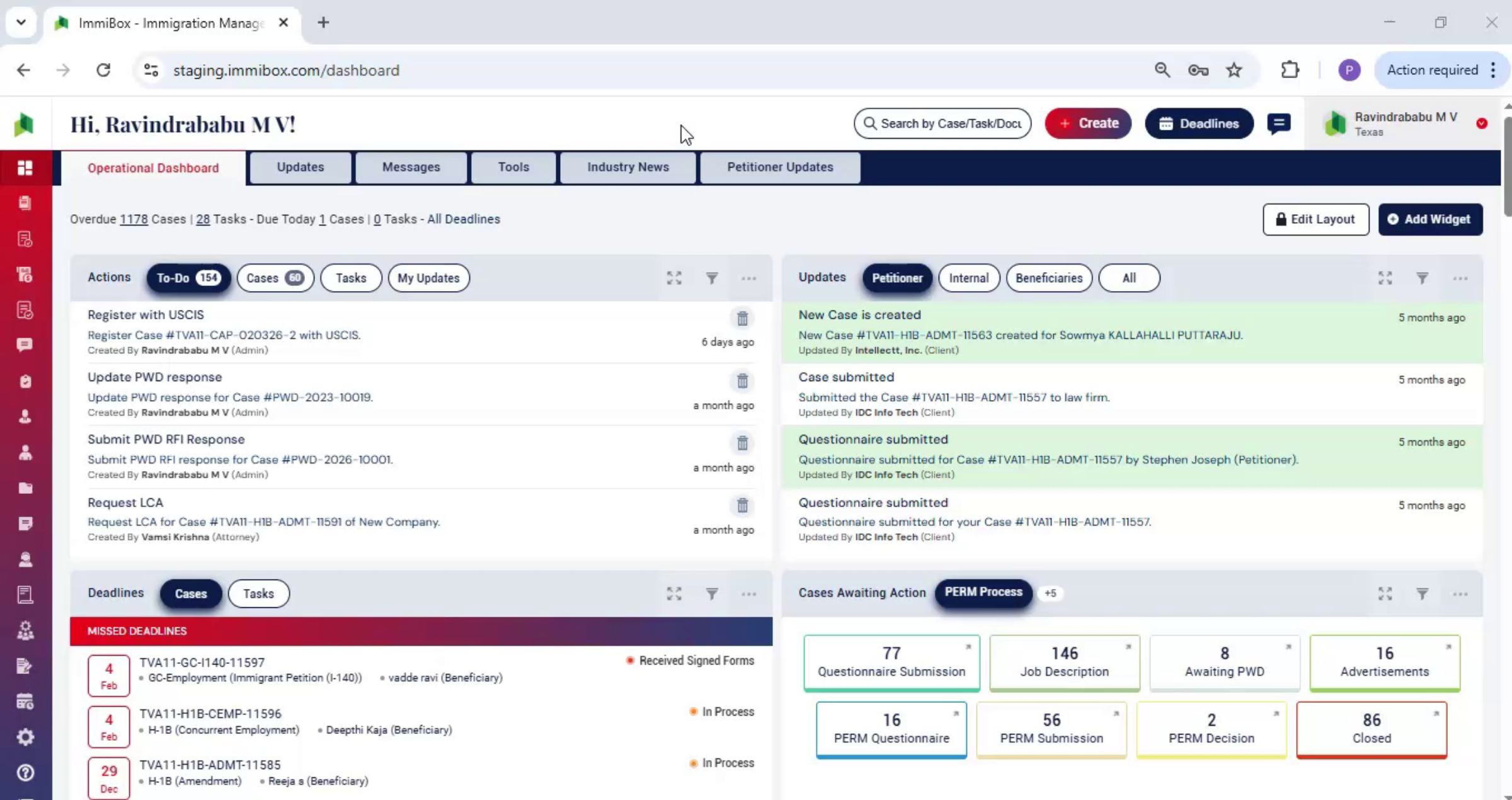Select the Internal updates filter
The image size is (1512, 800).
(x=969, y=278)
